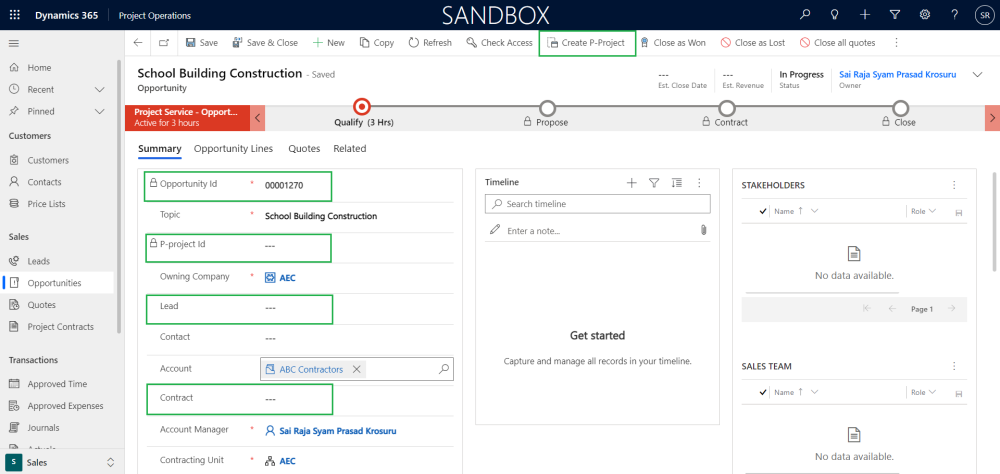Switch to Opportunity Lines tab
1000x474 pixels.
[x=233, y=149]
